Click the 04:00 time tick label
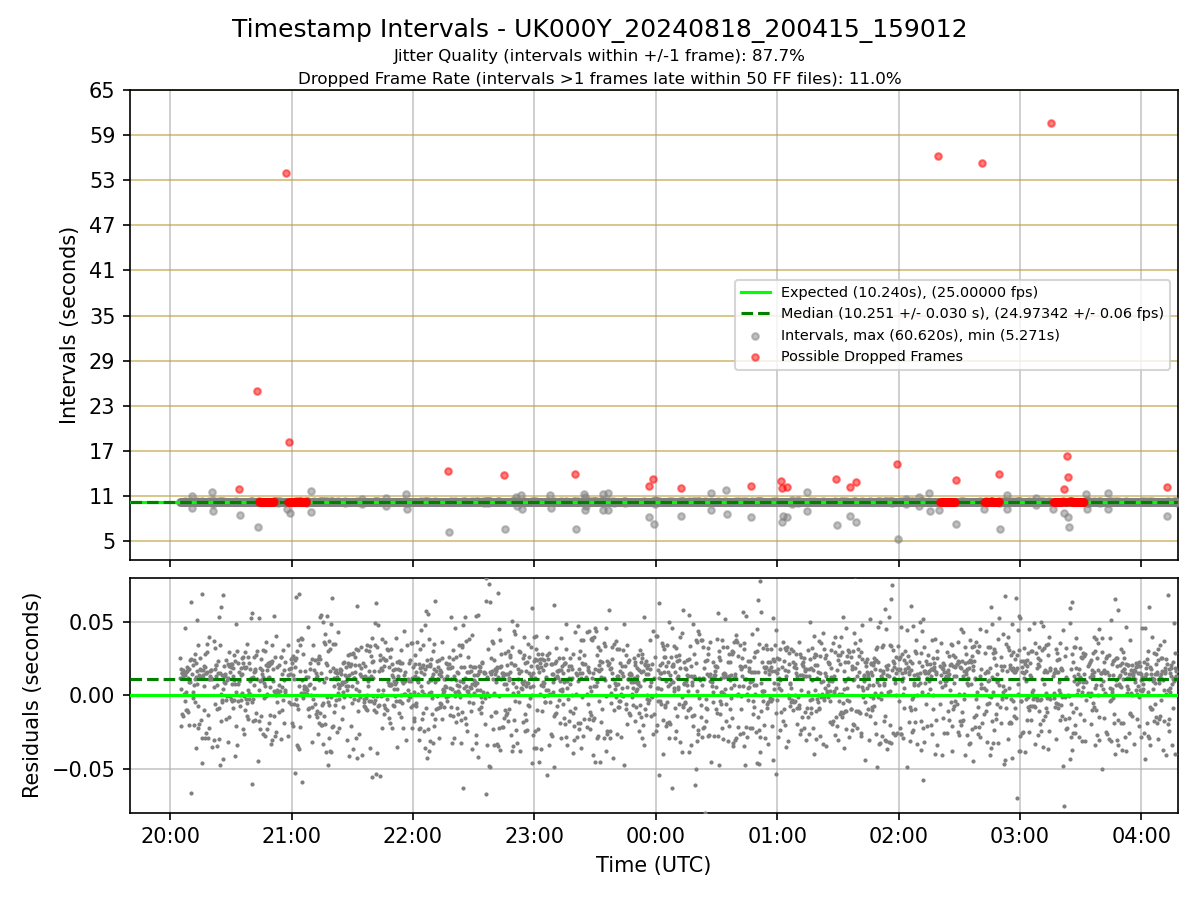1200x900 pixels. 1141,834
